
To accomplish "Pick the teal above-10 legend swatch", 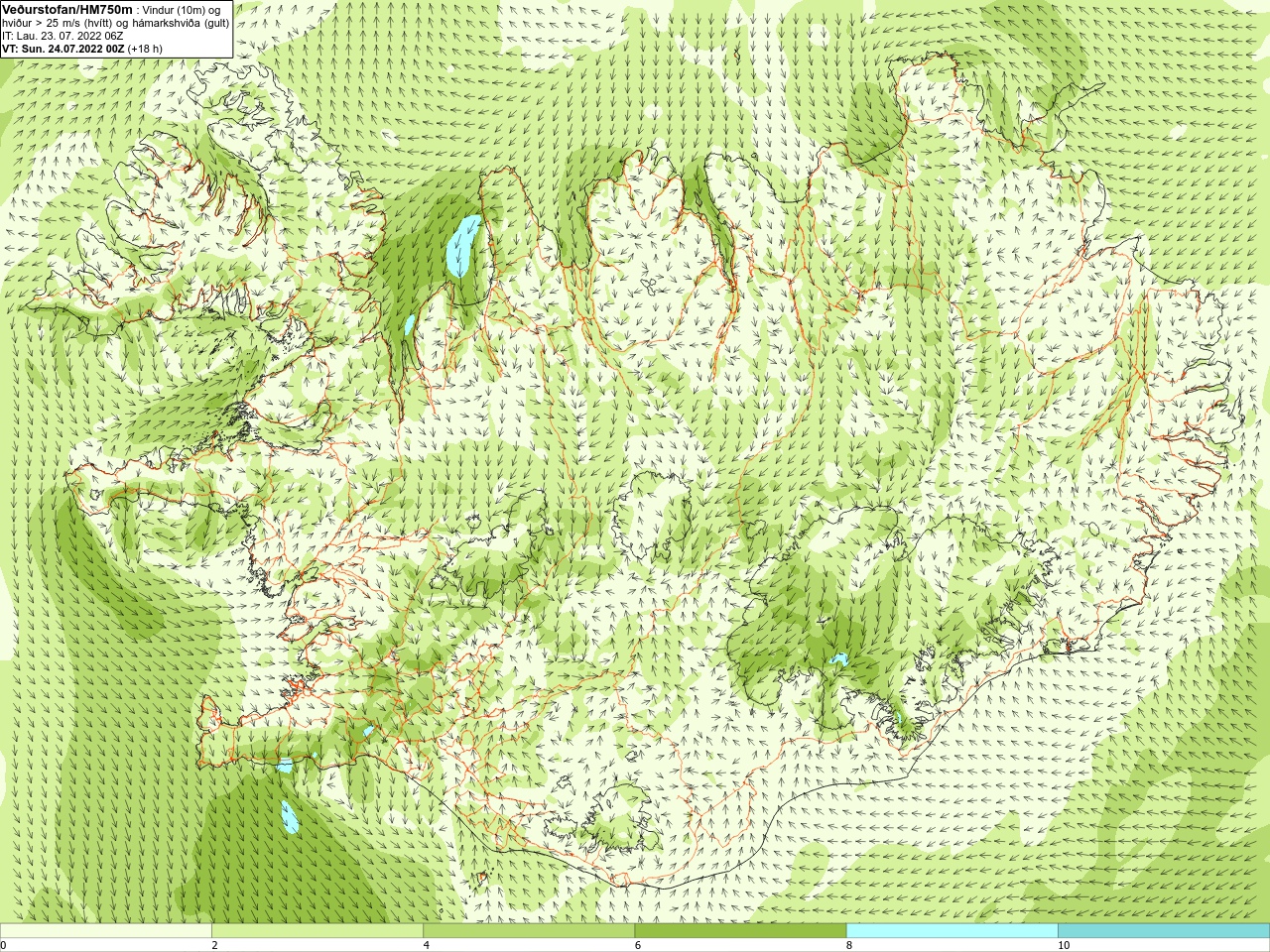I will (x=1163, y=931).
